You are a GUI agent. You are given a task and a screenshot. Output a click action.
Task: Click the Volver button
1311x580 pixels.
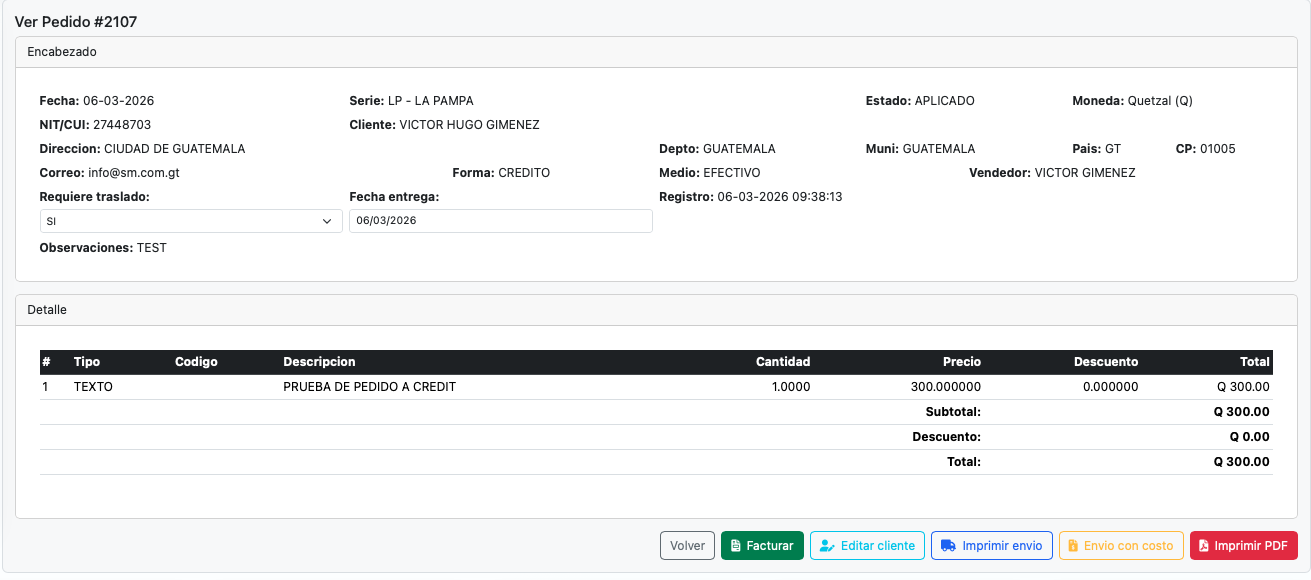687,545
